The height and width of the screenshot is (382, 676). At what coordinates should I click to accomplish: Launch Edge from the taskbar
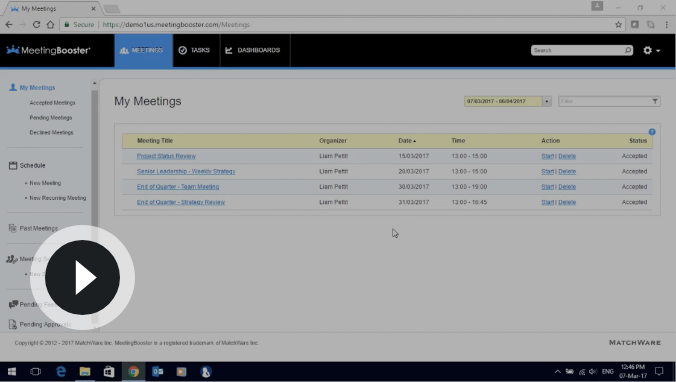click(x=61, y=372)
